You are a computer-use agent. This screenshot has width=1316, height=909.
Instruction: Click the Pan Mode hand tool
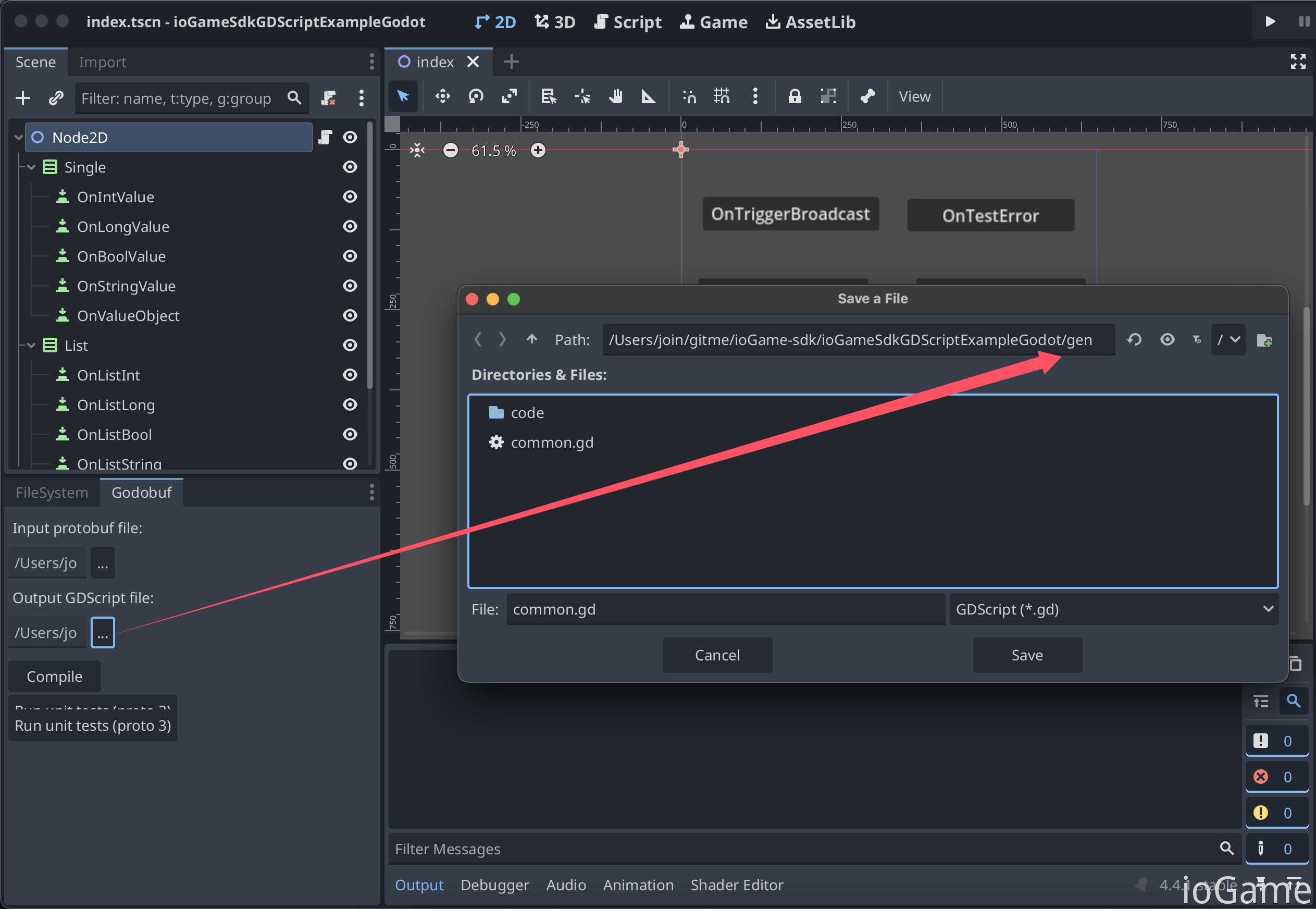point(615,96)
